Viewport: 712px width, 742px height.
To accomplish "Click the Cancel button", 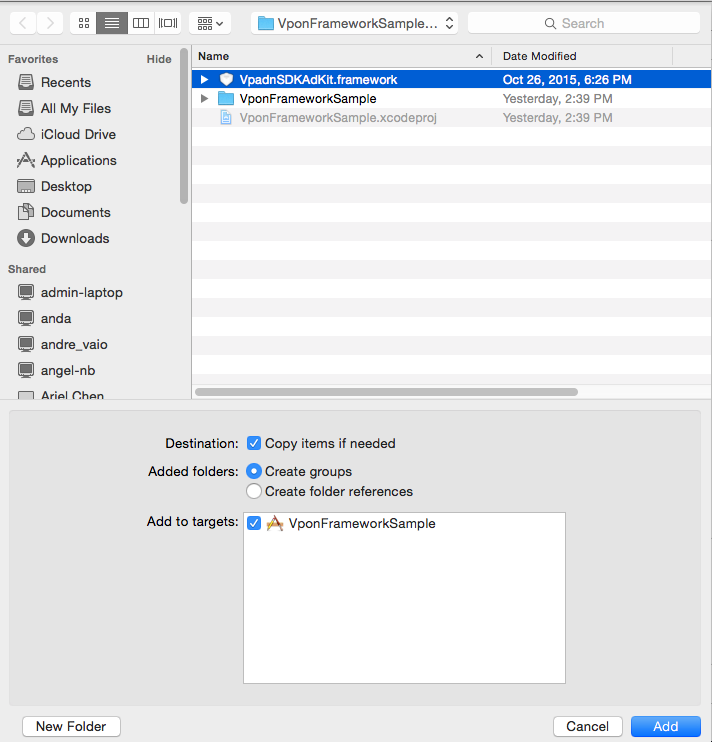I will (x=588, y=726).
